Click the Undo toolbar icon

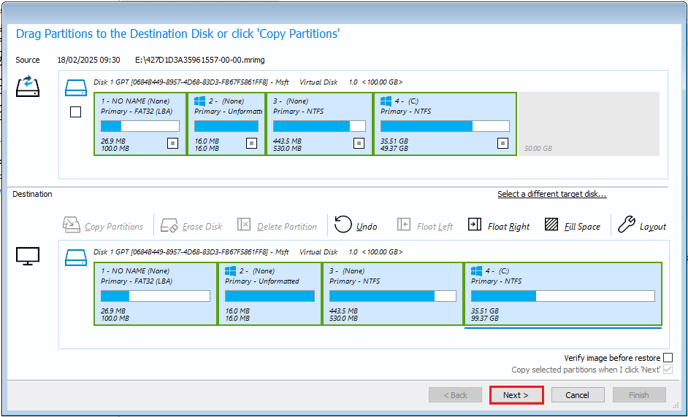(x=343, y=226)
